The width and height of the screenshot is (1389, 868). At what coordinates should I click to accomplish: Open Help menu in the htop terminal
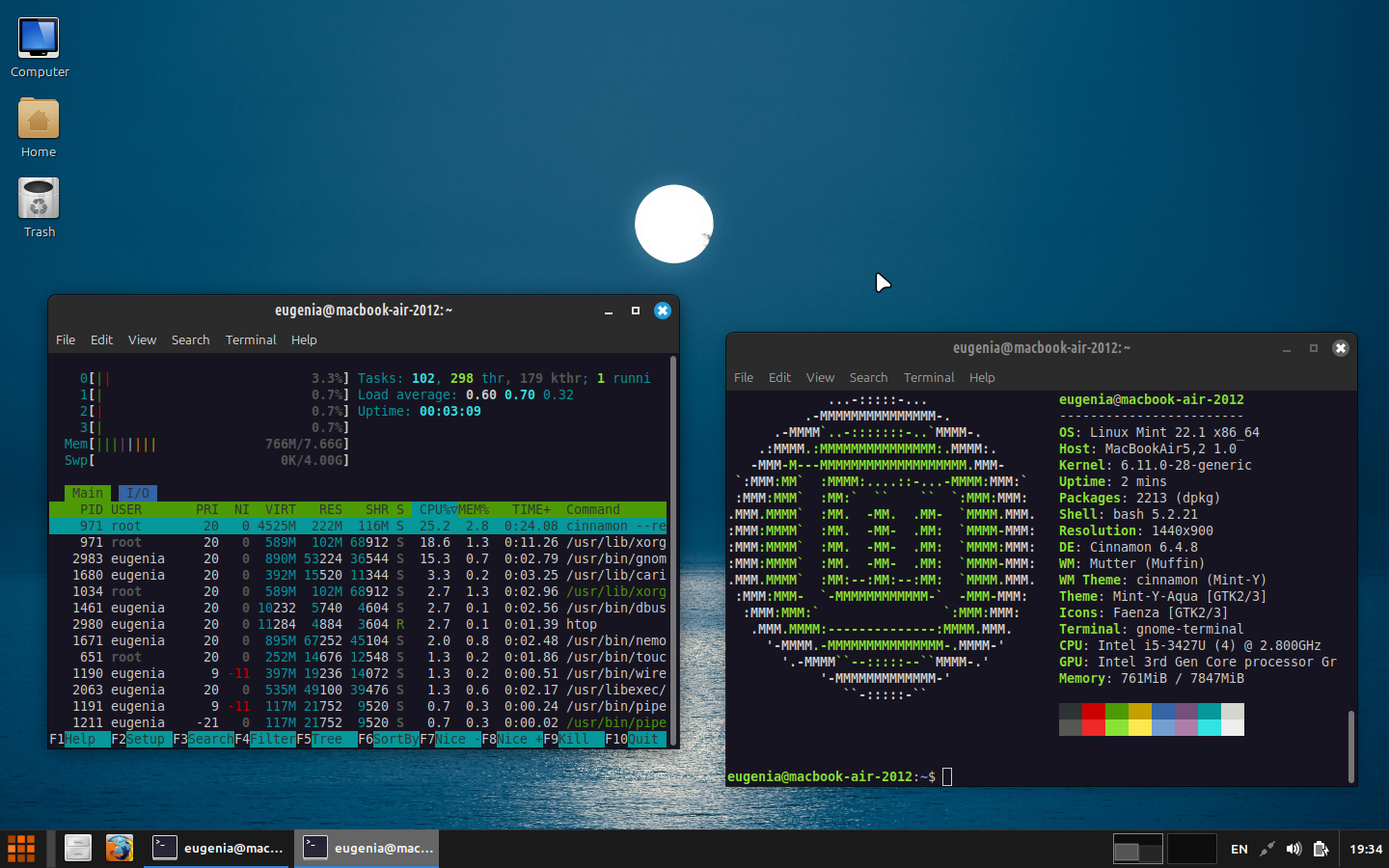(304, 339)
